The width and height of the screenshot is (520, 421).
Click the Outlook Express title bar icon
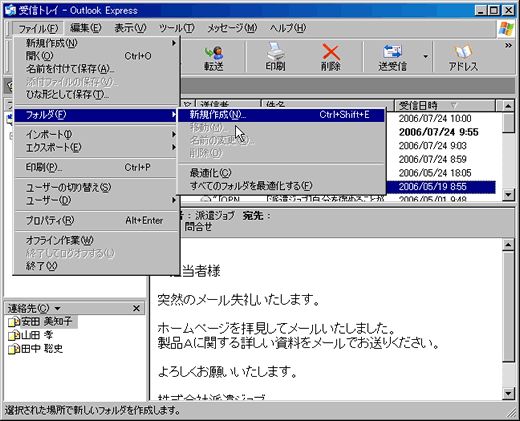point(10,10)
